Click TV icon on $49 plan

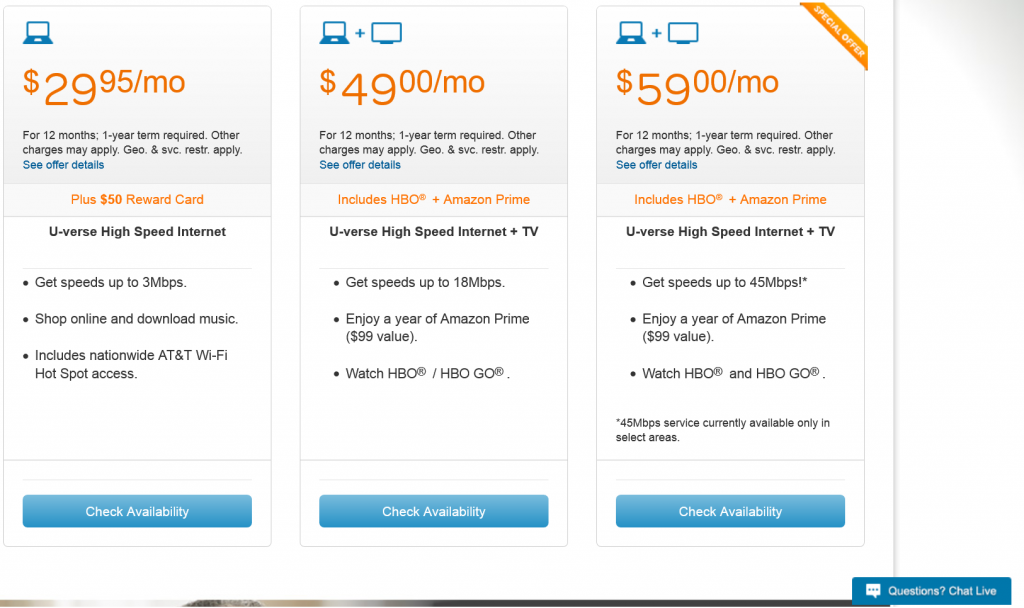[x=387, y=33]
